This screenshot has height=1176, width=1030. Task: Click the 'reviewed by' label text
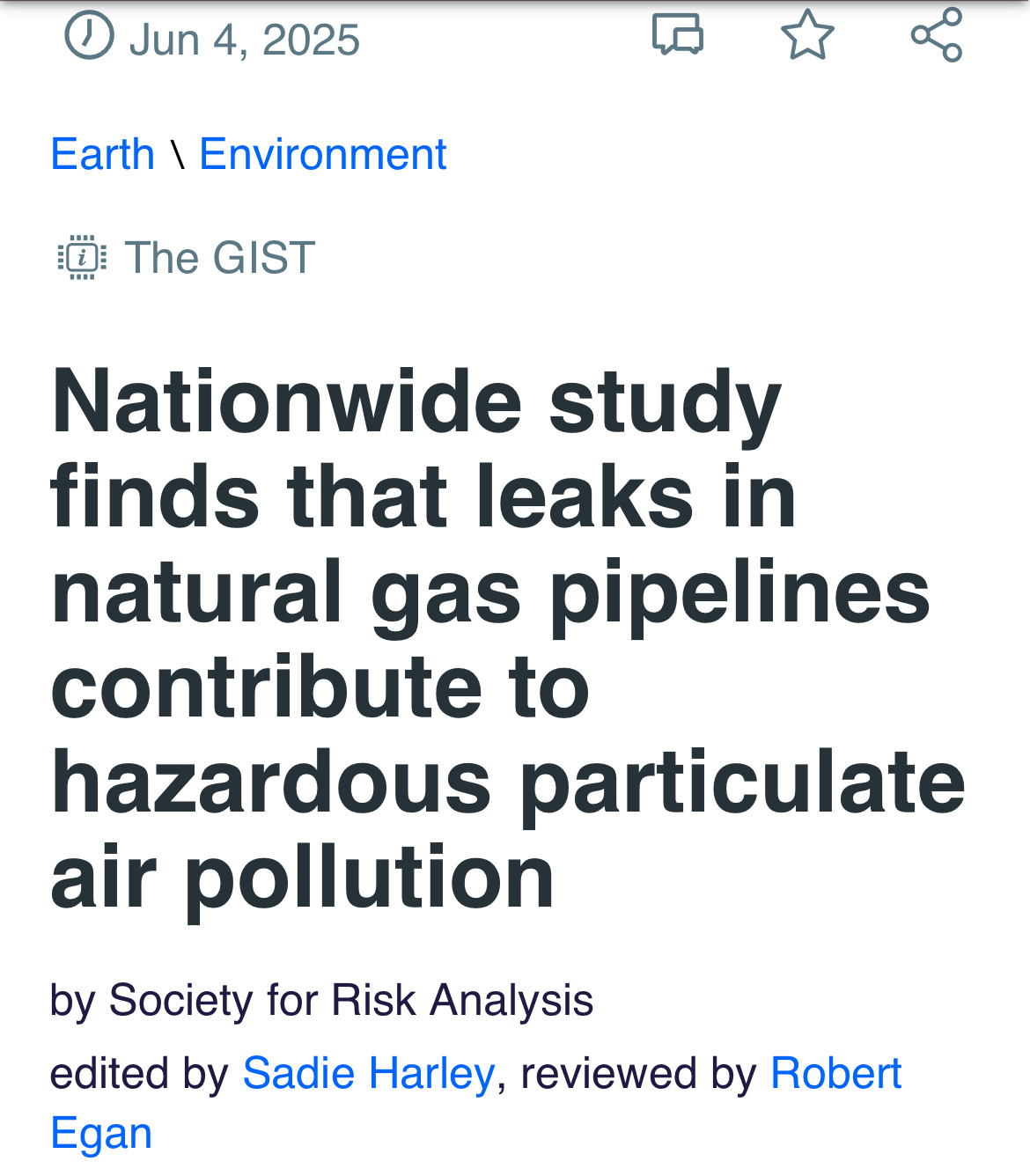(638, 1074)
